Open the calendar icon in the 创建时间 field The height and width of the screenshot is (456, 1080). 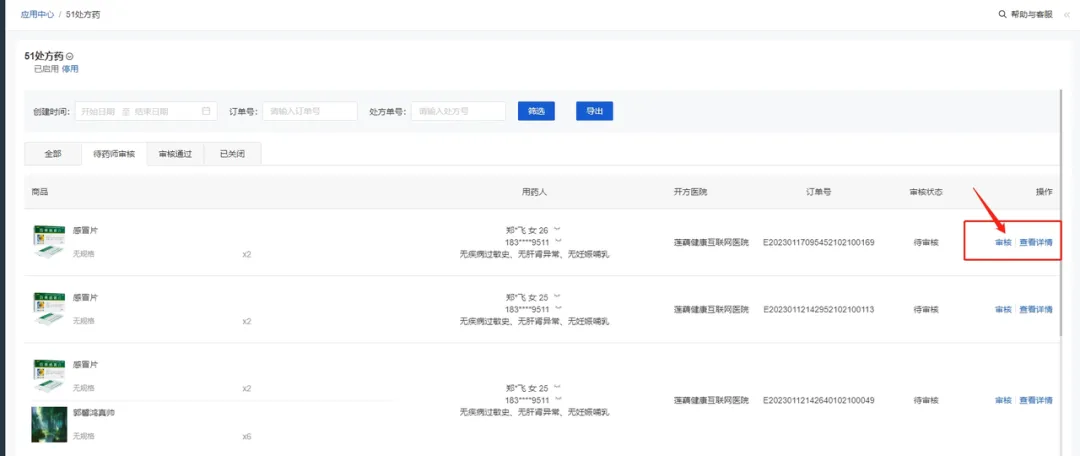206,111
